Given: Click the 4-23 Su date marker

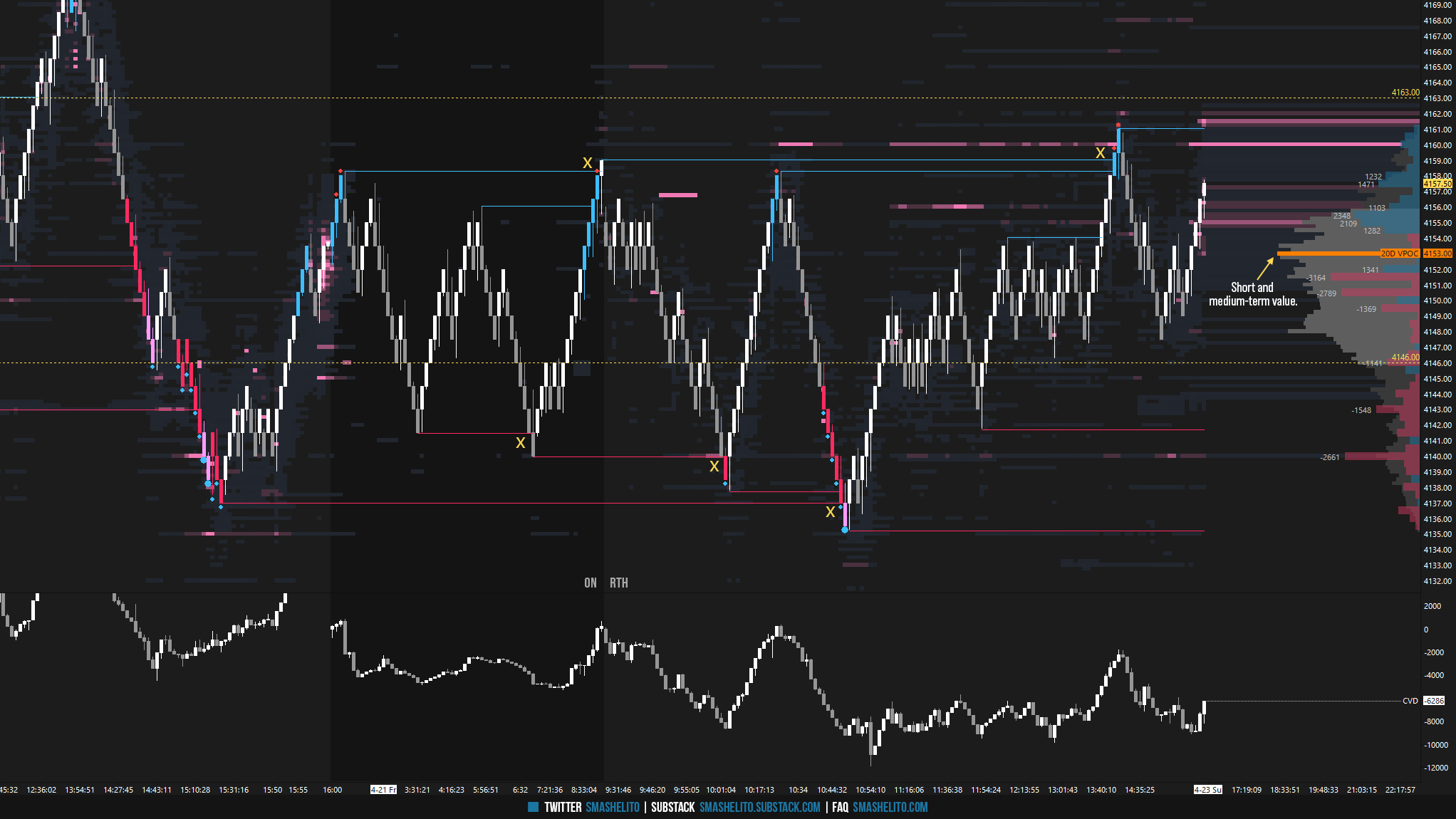Looking at the screenshot, I should [1207, 789].
